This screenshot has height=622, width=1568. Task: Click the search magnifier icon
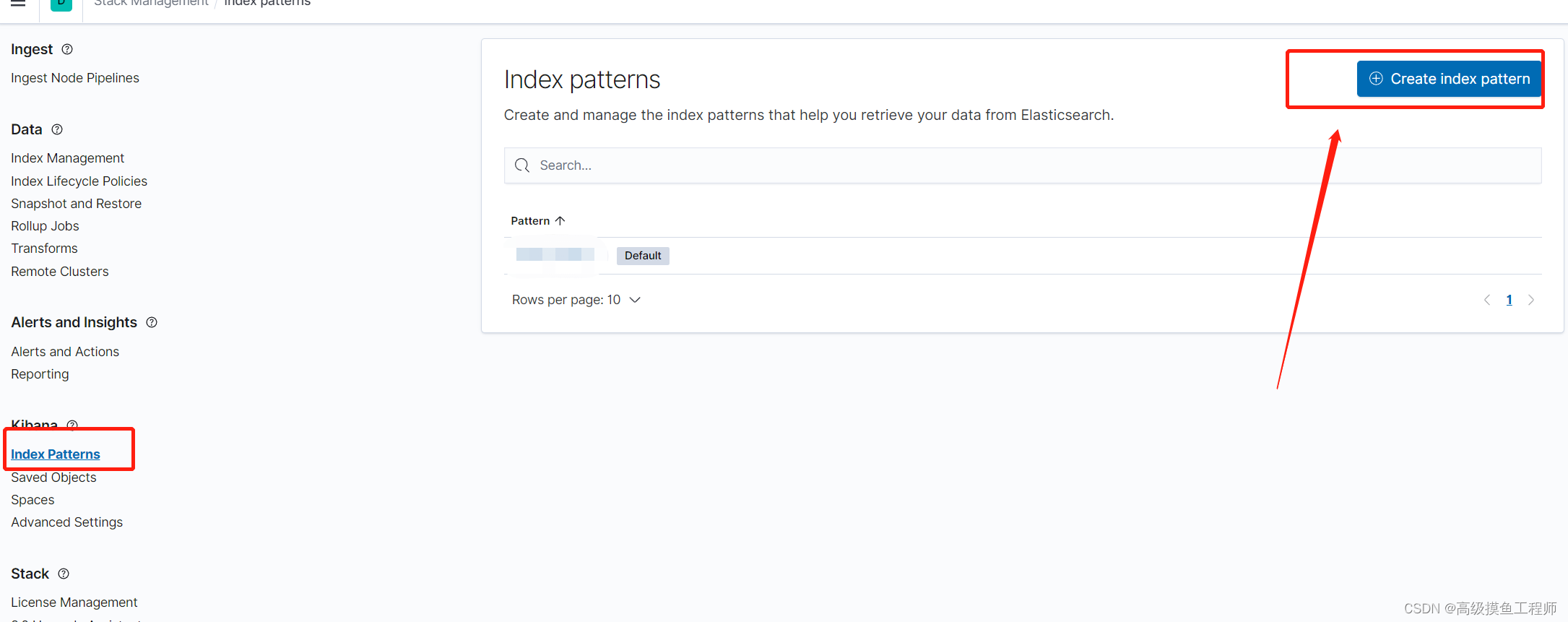pos(522,165)
